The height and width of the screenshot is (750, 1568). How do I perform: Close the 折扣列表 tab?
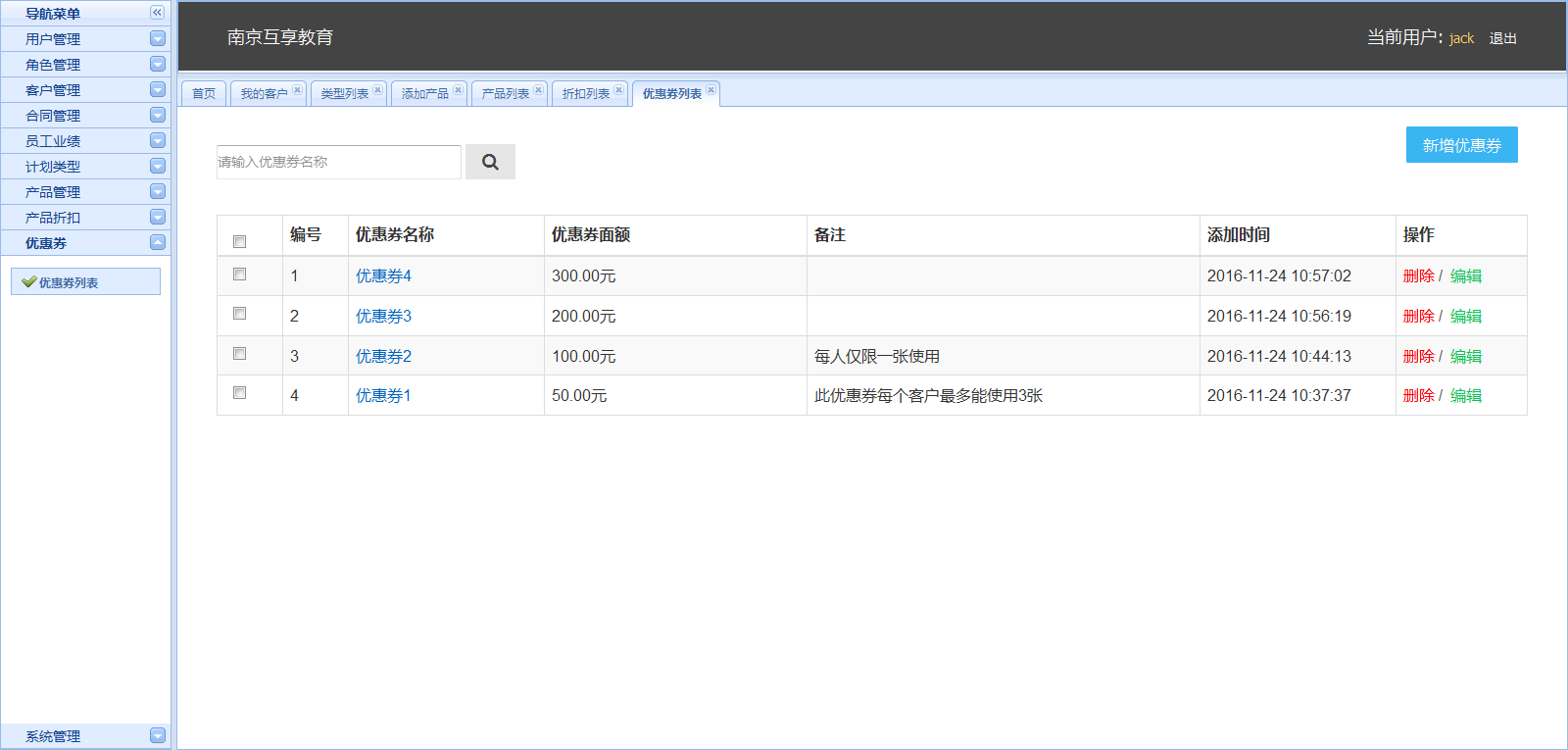pos(618,90)
